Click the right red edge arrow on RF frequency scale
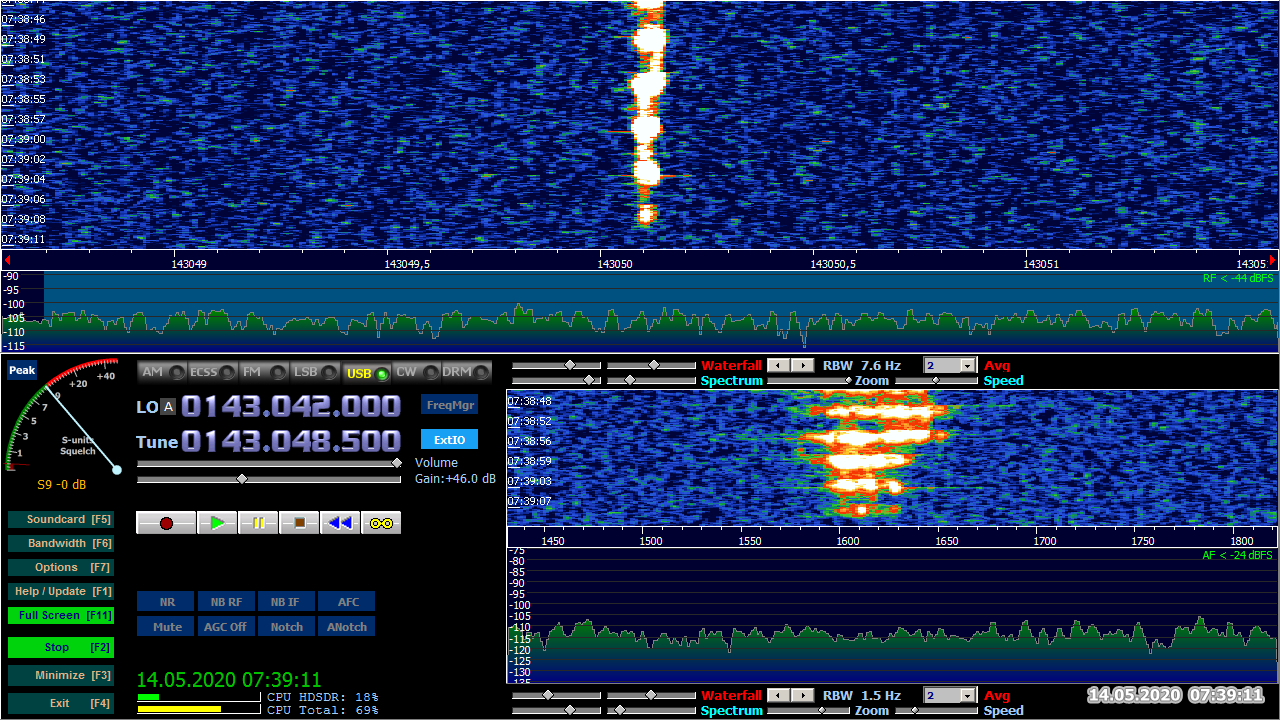Screen dimensions: 1280x720 coord(1273,260)
